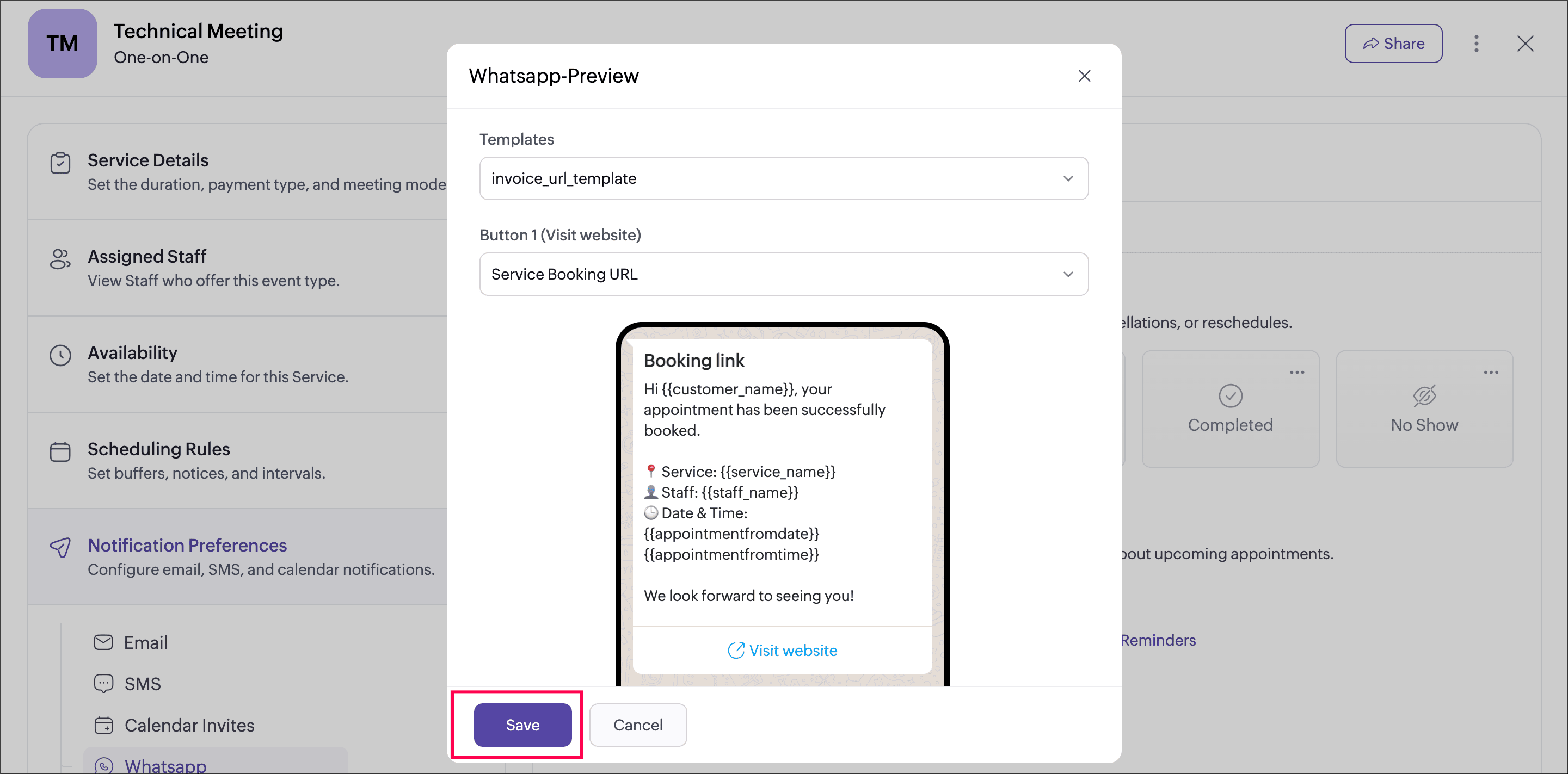Select the Whatsapp notification item
1568x774 pixels.
pyautogui.click(x=165, y=765)
